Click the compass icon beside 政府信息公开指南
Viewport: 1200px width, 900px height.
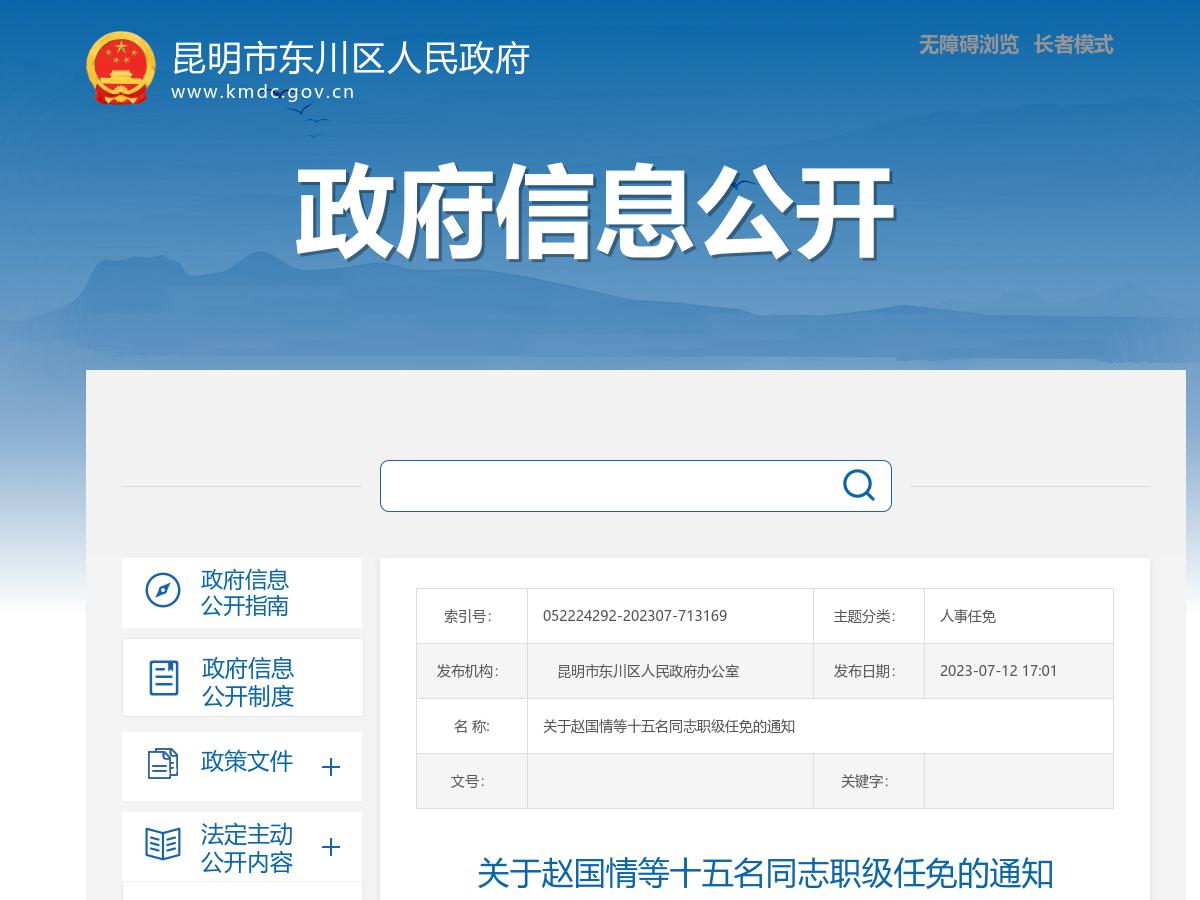point(163,590)
